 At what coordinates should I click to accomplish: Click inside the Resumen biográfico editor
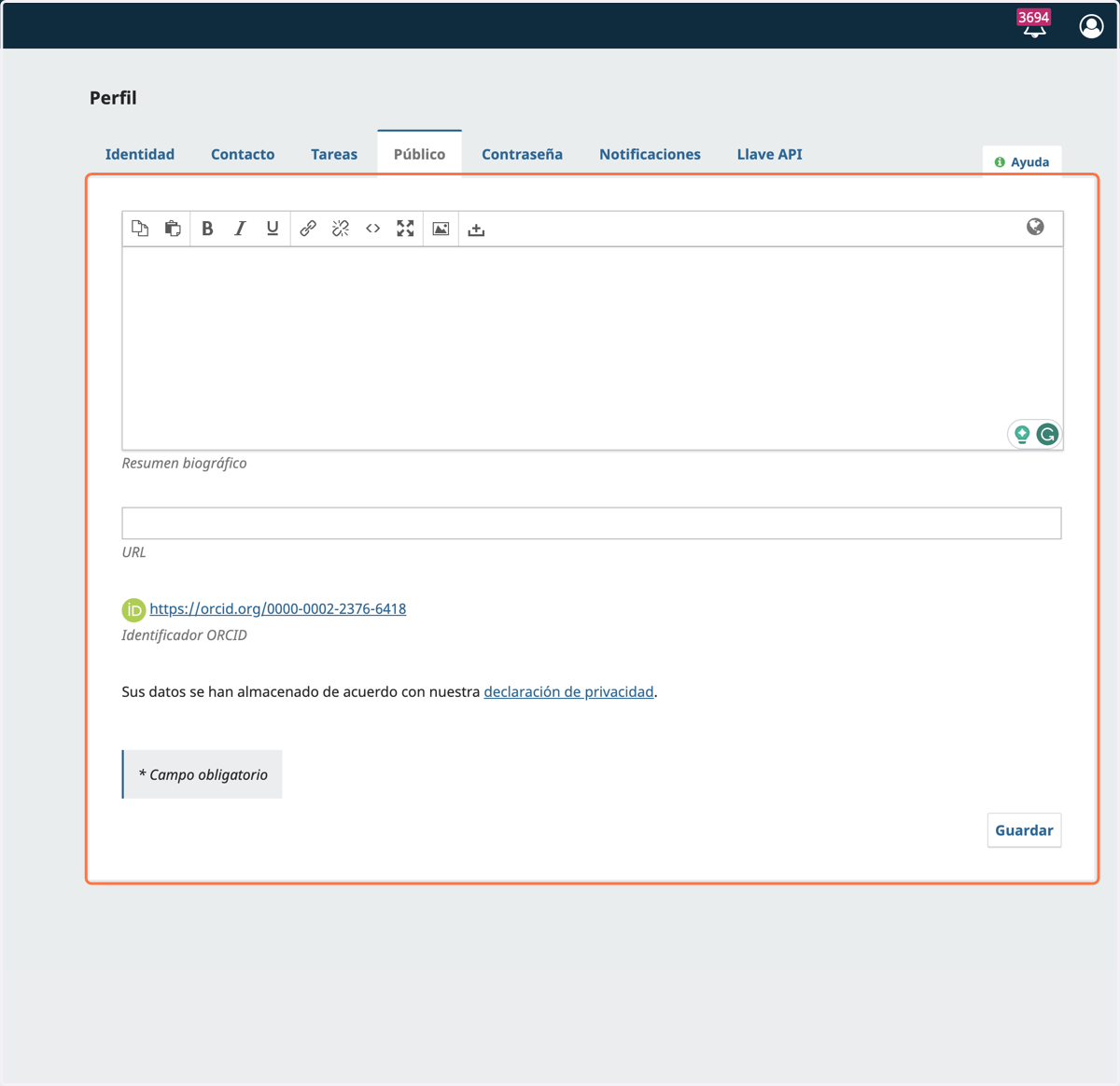(x=593, y=348)
